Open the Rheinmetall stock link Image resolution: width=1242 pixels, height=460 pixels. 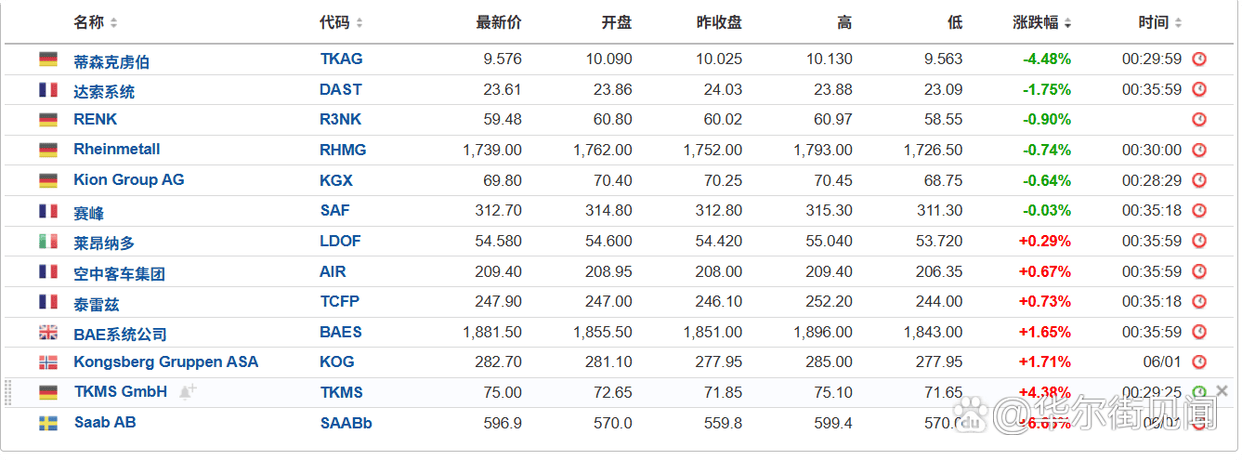tap(117, 150)
